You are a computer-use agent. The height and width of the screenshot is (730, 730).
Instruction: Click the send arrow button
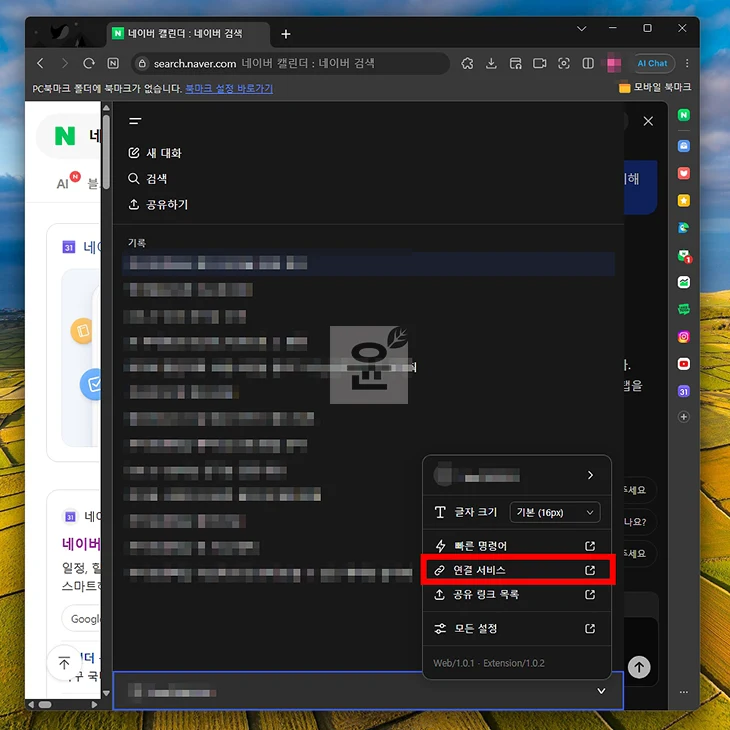(x=639, y=667)
